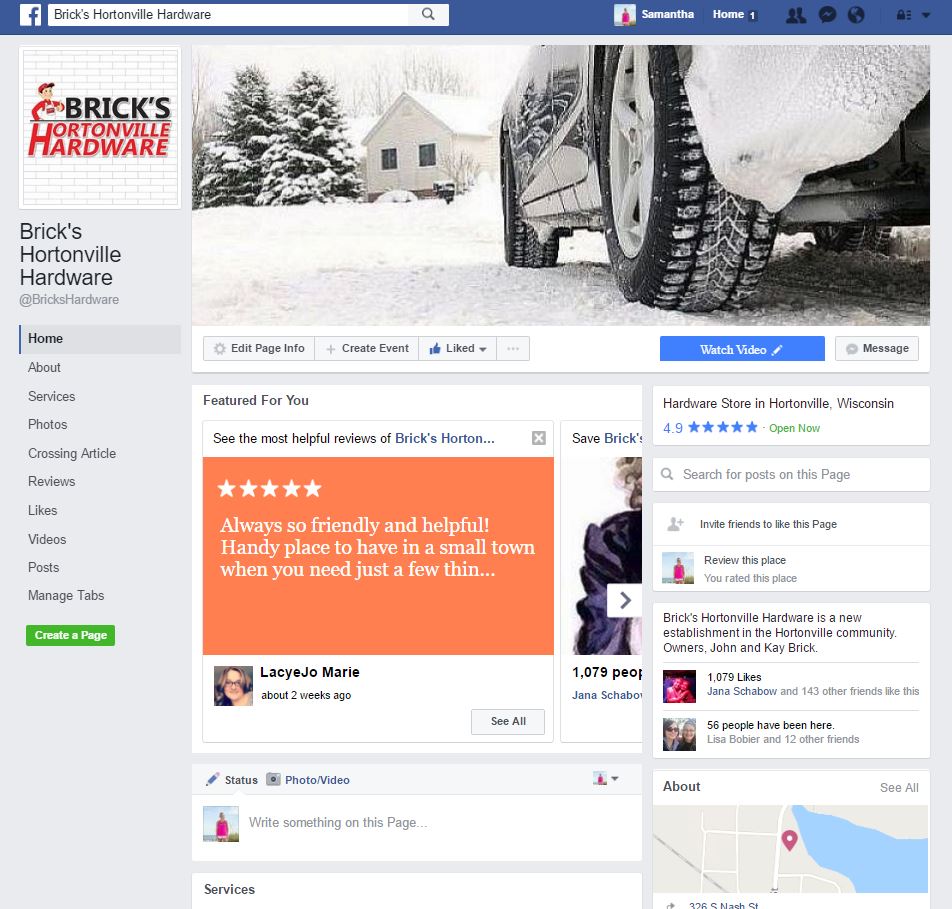The image size is (952, 909).
Task: Dismiss the helpful reviews card with X
Action: pos(539,438)
